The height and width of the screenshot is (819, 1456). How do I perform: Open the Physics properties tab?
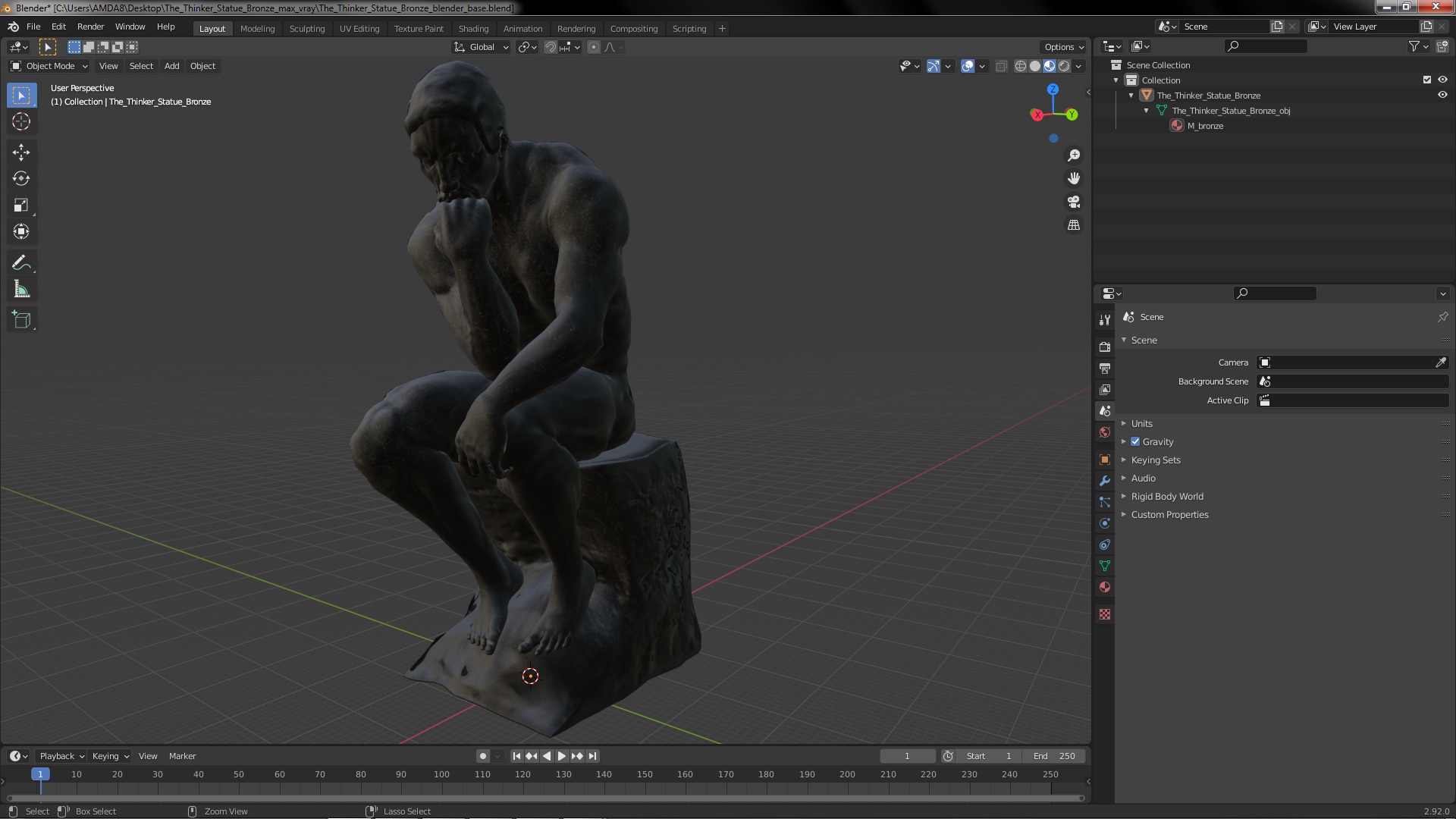[1105, 523]
